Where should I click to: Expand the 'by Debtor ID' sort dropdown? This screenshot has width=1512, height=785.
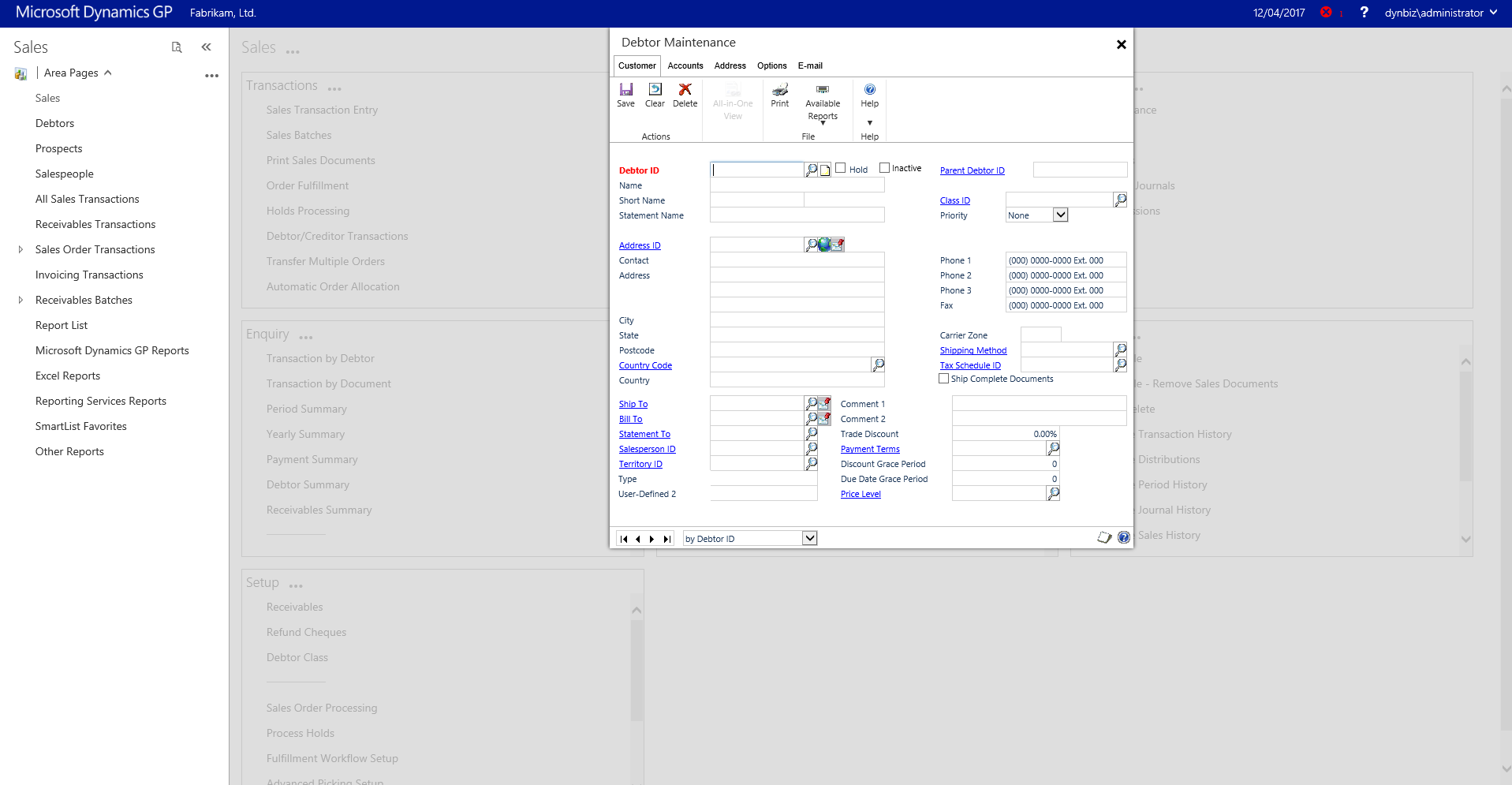(809, 538)
